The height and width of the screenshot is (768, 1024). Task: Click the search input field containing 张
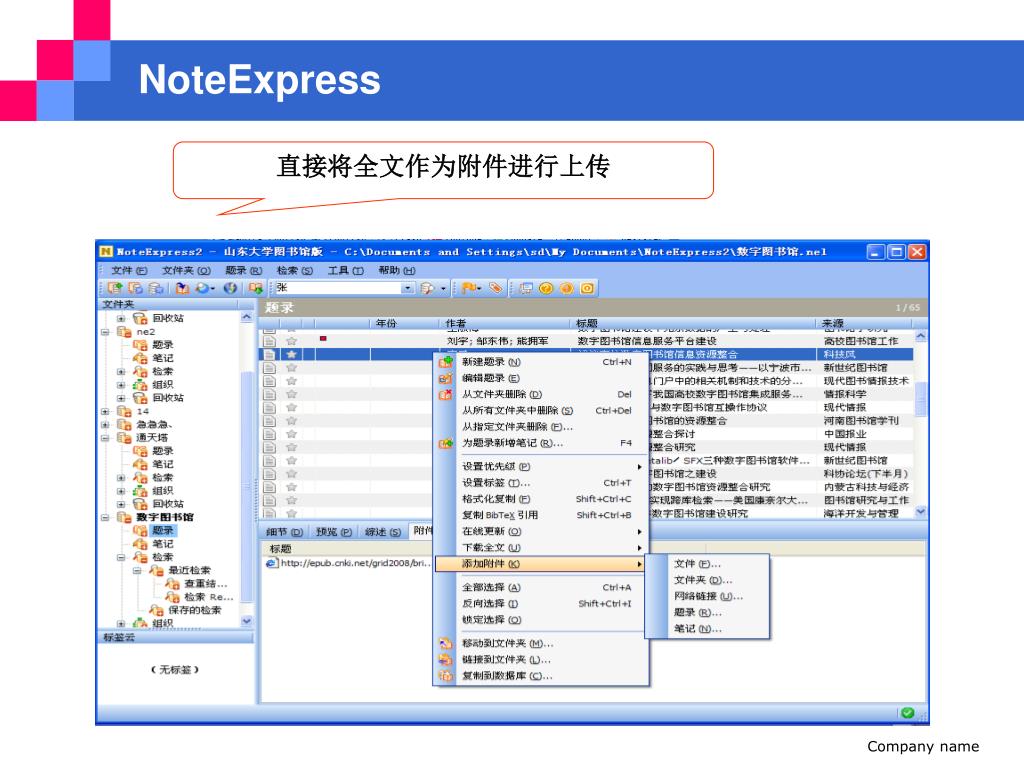point(338,288)
